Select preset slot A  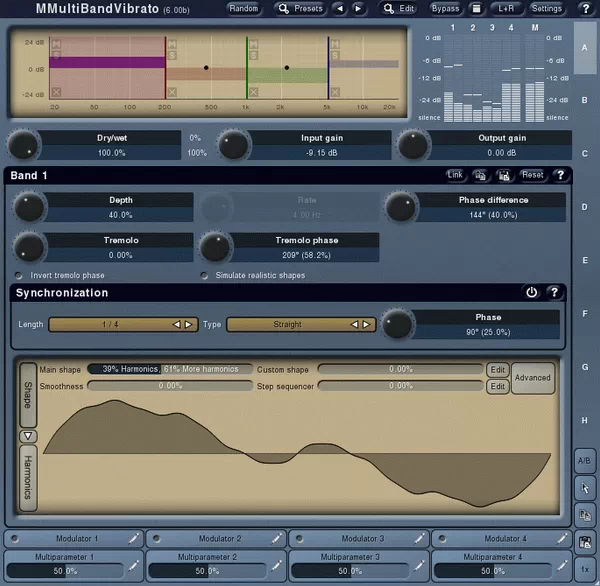point(584,48)
